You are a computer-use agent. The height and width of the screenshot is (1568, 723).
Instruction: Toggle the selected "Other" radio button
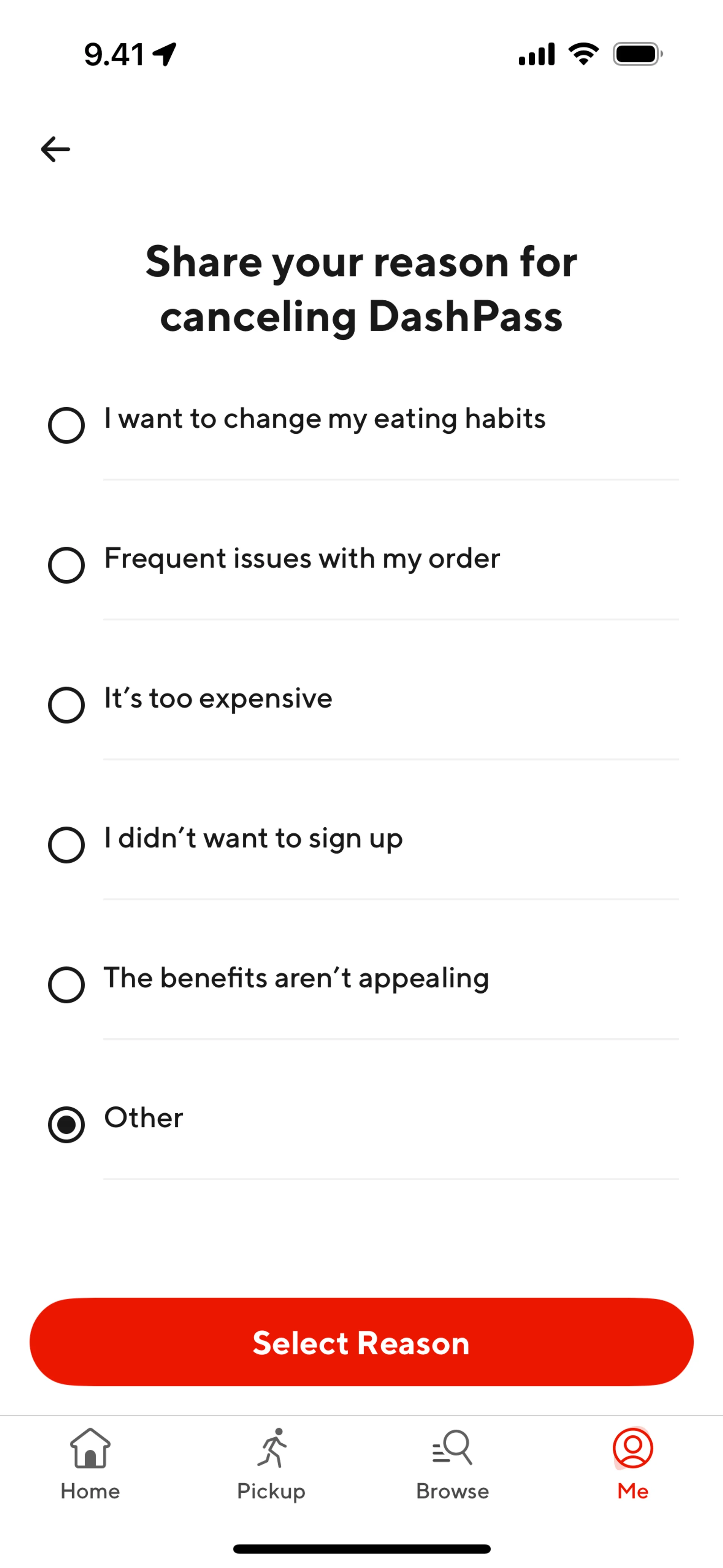click(x=66, y=1124)
